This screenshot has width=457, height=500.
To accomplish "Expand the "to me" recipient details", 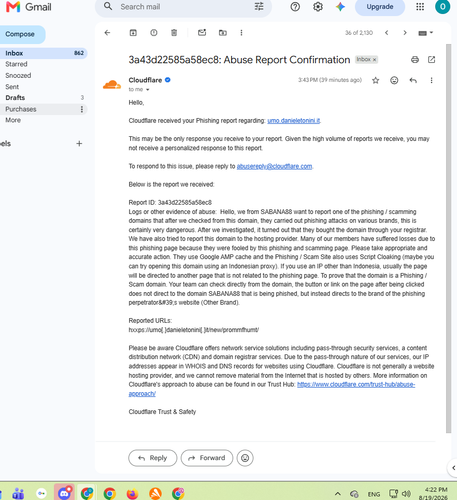I will pyautogui.click(x=147, y=90).
